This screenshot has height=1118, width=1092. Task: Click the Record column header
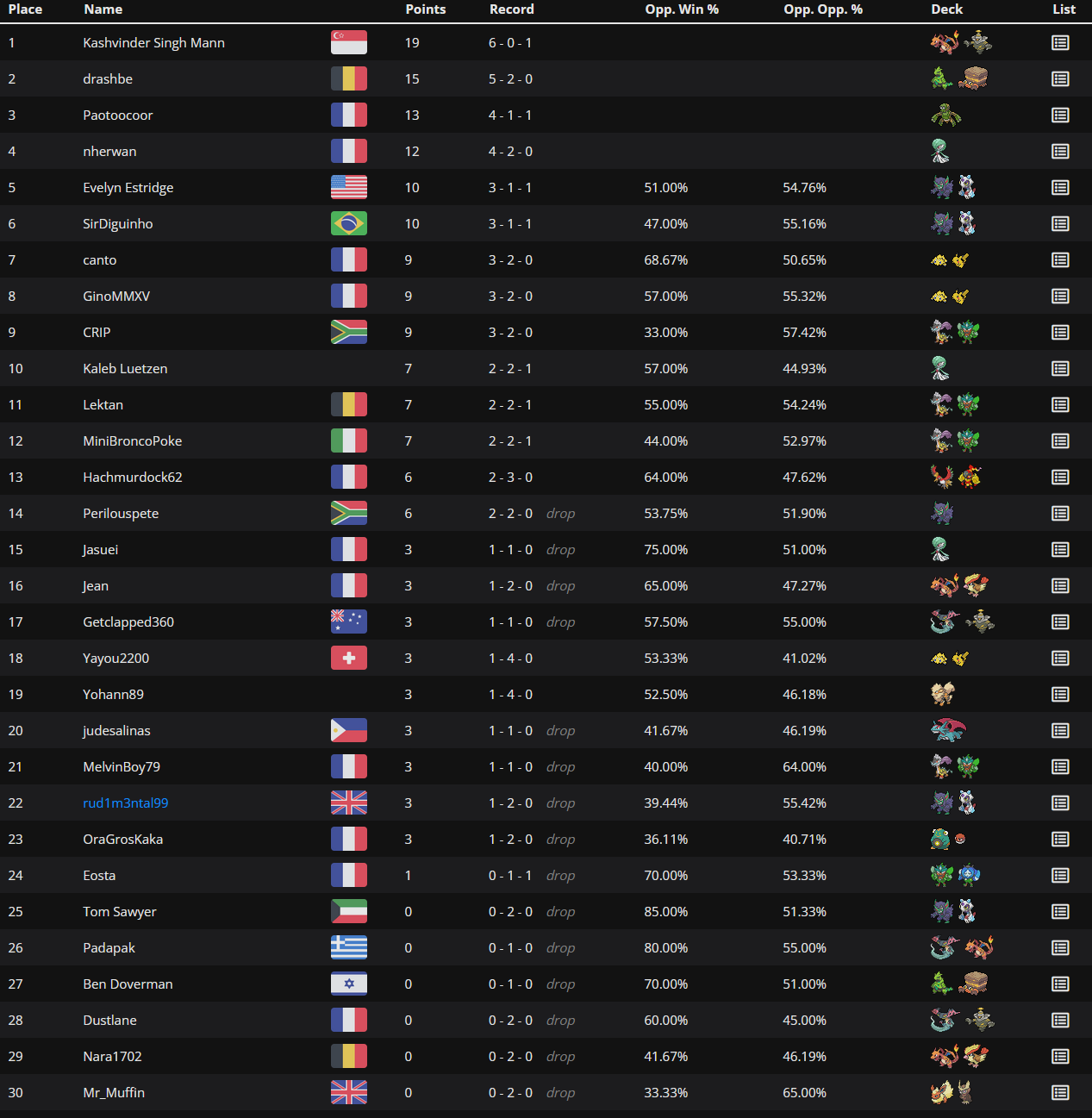pyautogui.click(x=512, y=9)
